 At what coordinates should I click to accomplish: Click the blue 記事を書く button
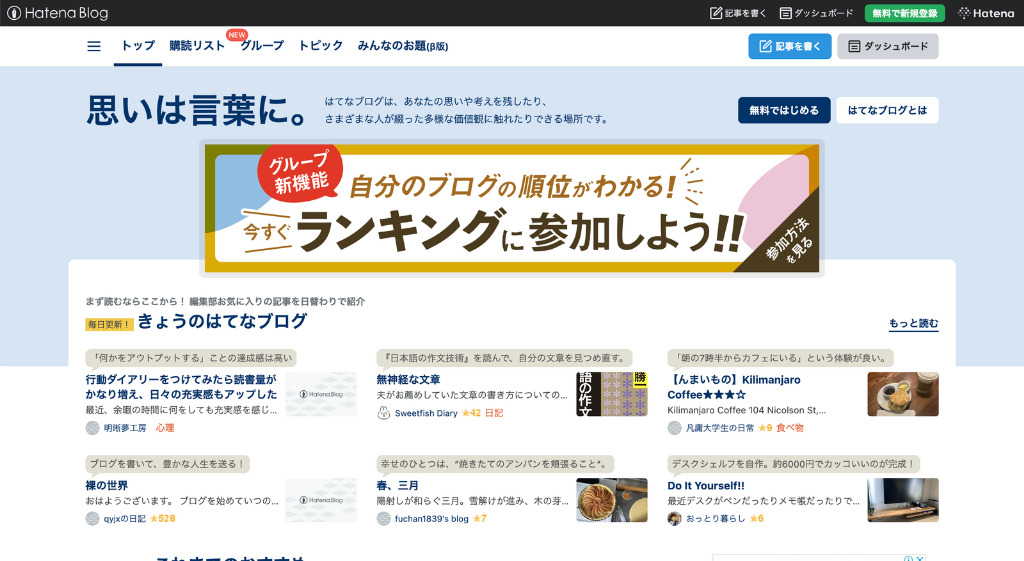click(790, 46)
